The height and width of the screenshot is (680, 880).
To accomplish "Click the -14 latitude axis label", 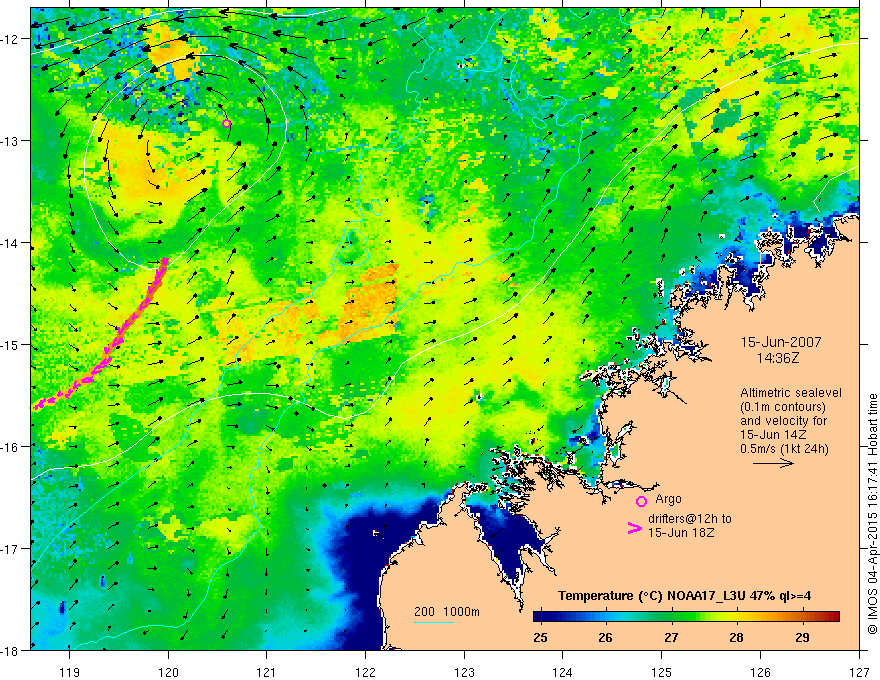I will (x=10, y=243).
